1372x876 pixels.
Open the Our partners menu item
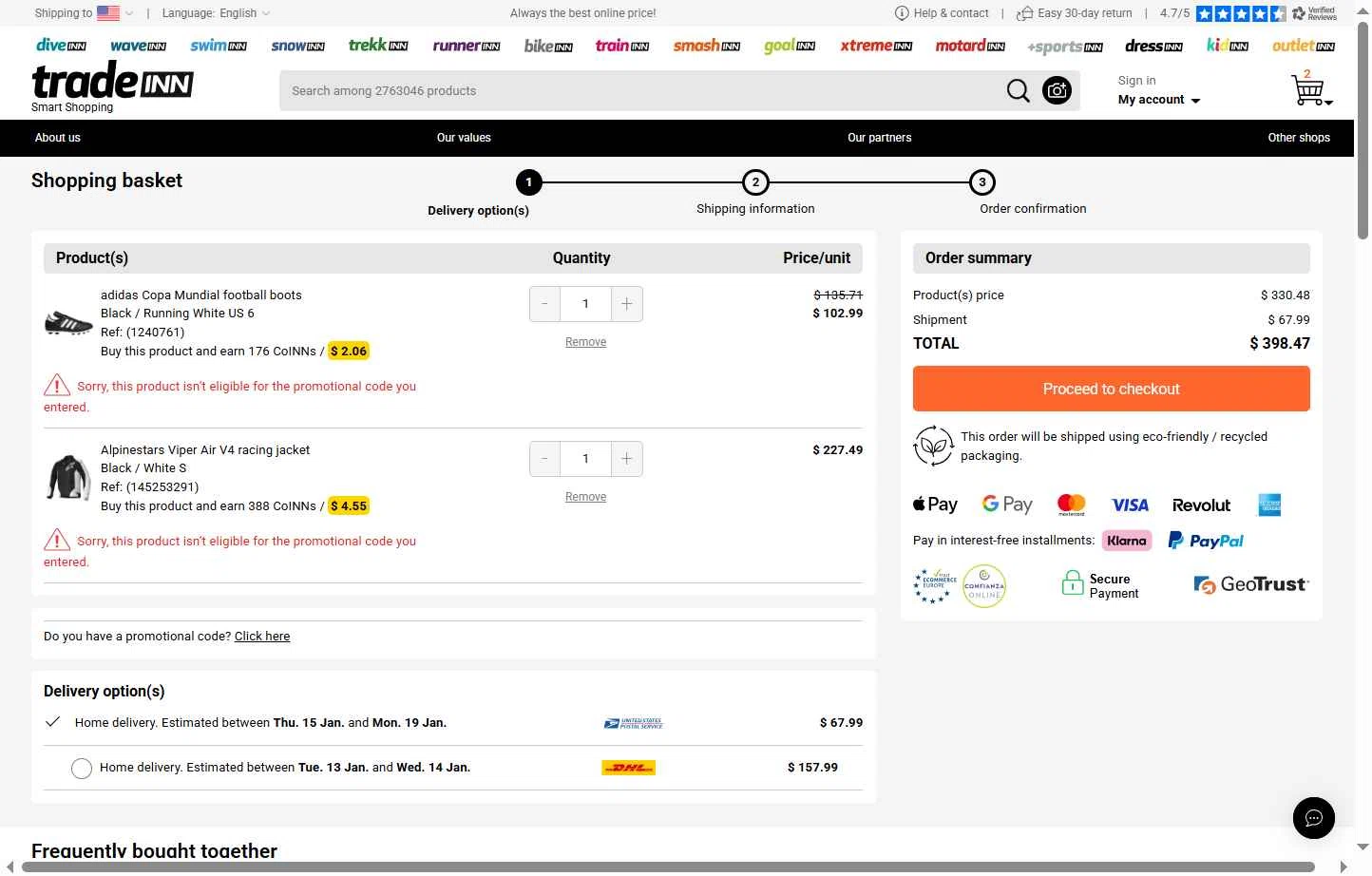click(x=879, y=138)
